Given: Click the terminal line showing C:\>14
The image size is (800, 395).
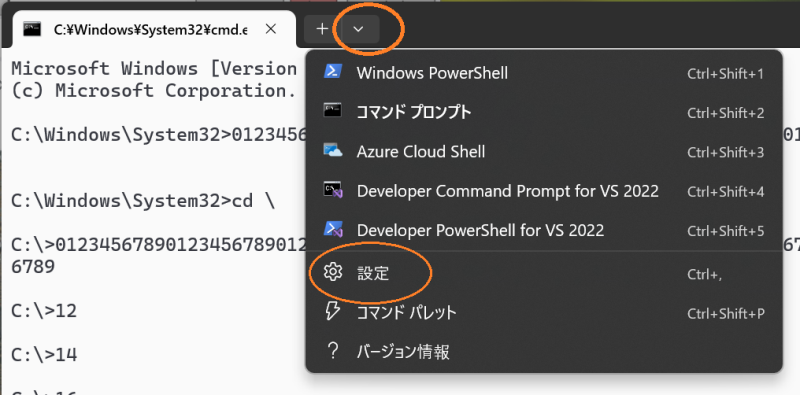Looking at the screenshot, I should [44, 354].
